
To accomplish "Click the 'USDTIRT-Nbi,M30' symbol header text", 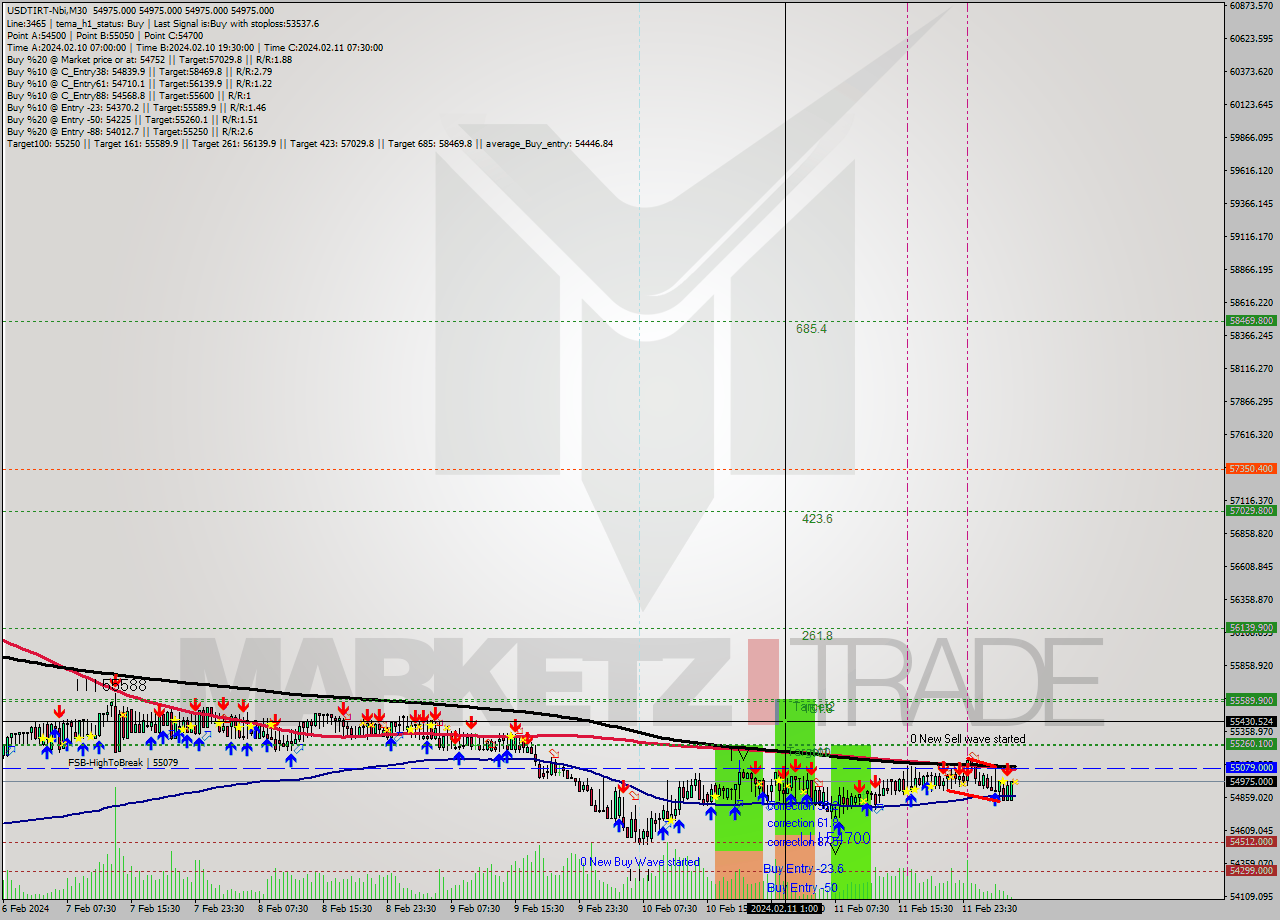I will click(x=47, y=10).
